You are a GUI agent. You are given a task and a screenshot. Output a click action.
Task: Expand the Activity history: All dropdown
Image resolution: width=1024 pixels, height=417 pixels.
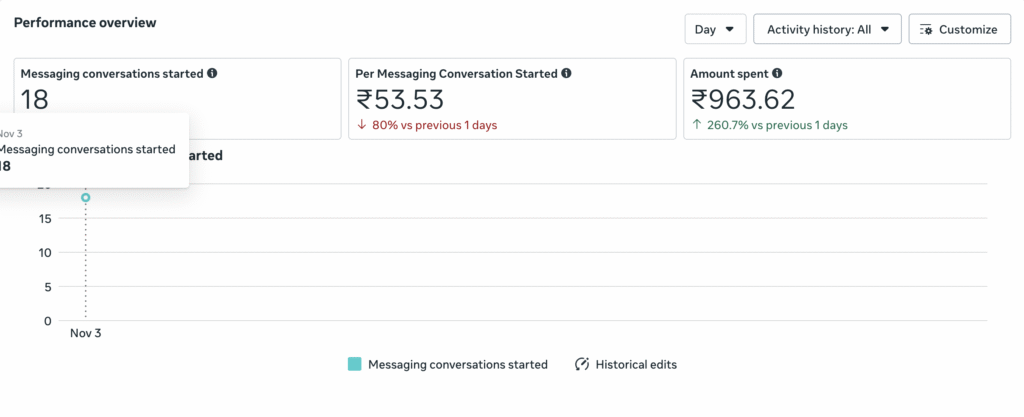pyautogui.click(x=827, y=29)
